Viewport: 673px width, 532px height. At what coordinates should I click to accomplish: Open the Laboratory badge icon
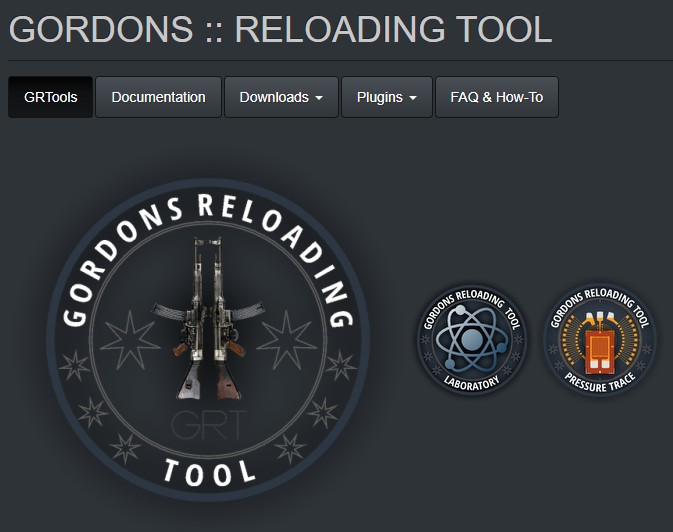coord(470,340)
